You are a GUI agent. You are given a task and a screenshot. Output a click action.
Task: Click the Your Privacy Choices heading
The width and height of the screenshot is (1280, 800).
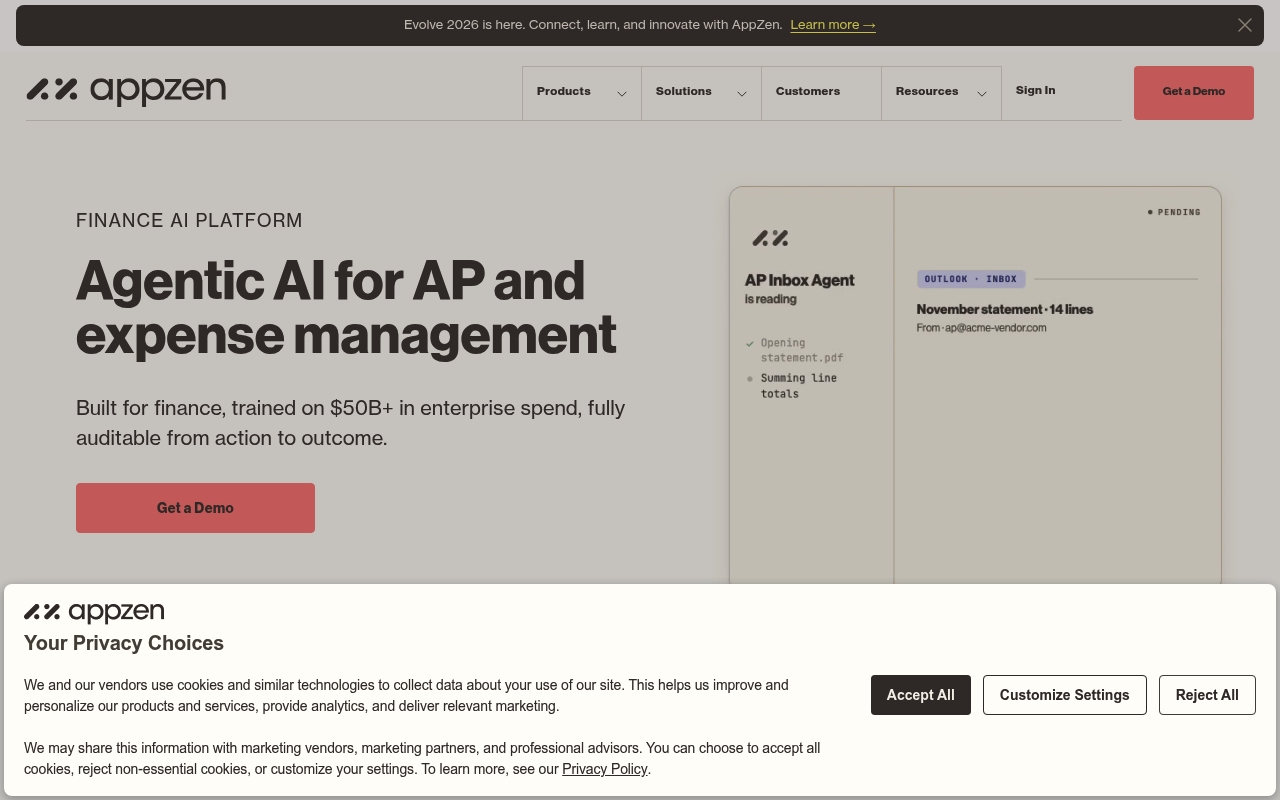124,643
